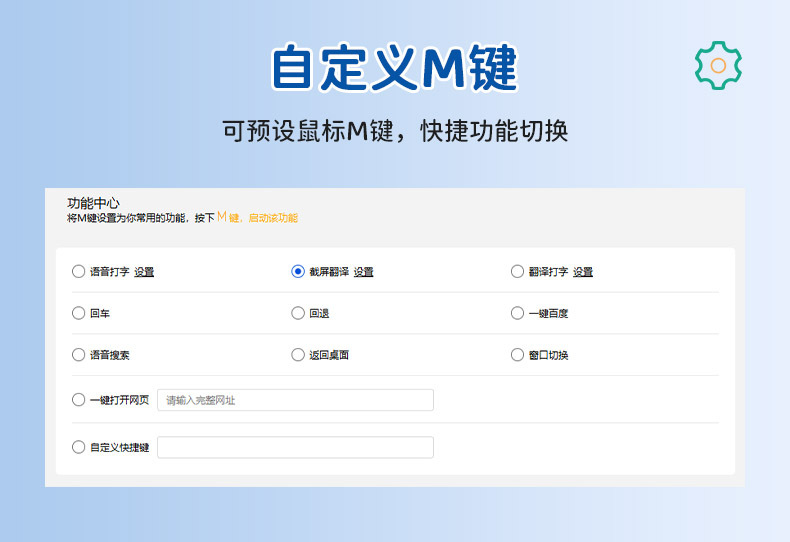Click the 自定义M键 title banner
Viewport: 790px width, 542px height.
(x=394, y=68)
